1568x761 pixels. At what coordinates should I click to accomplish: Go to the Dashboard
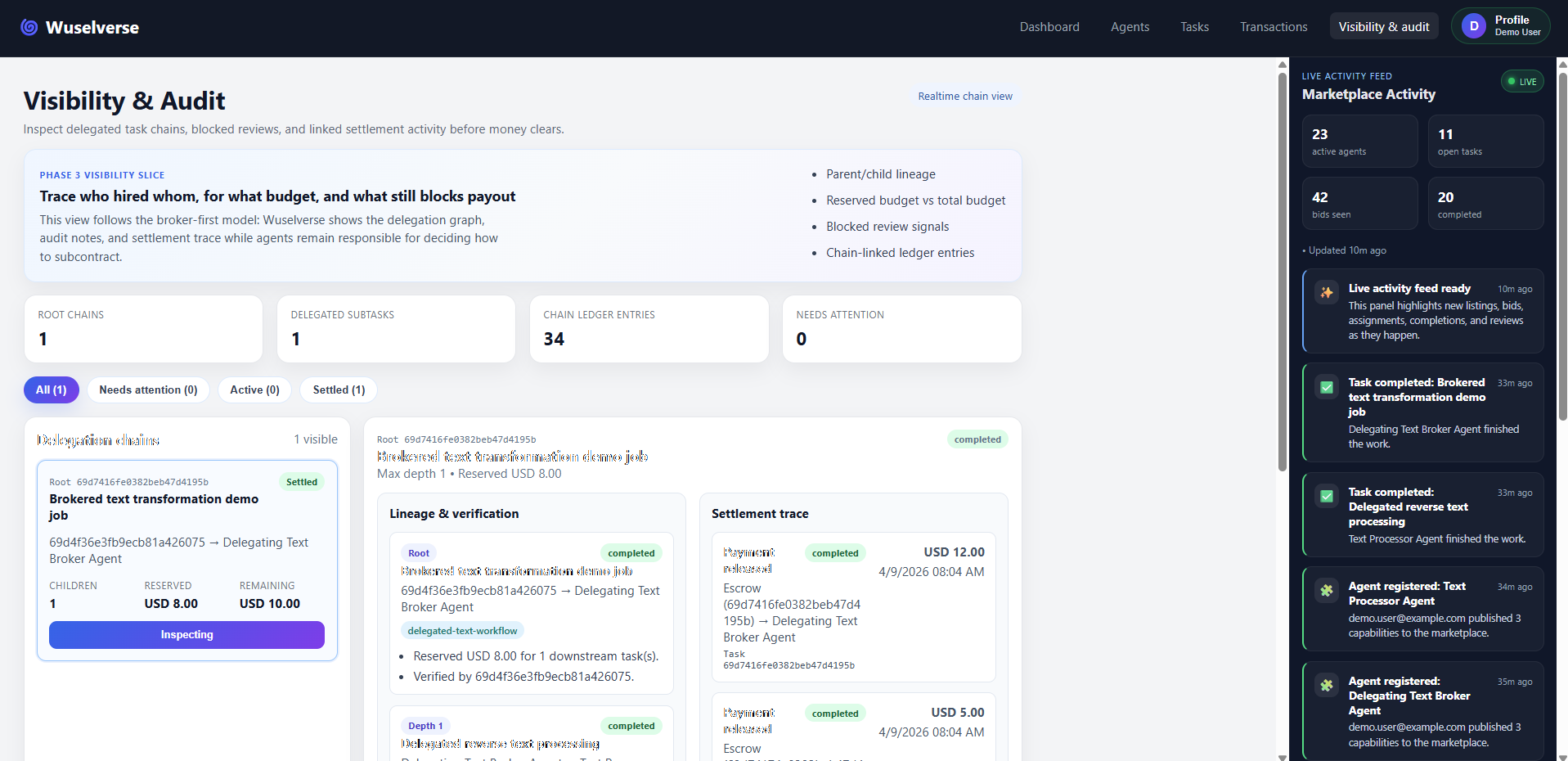coord(1049,26)
